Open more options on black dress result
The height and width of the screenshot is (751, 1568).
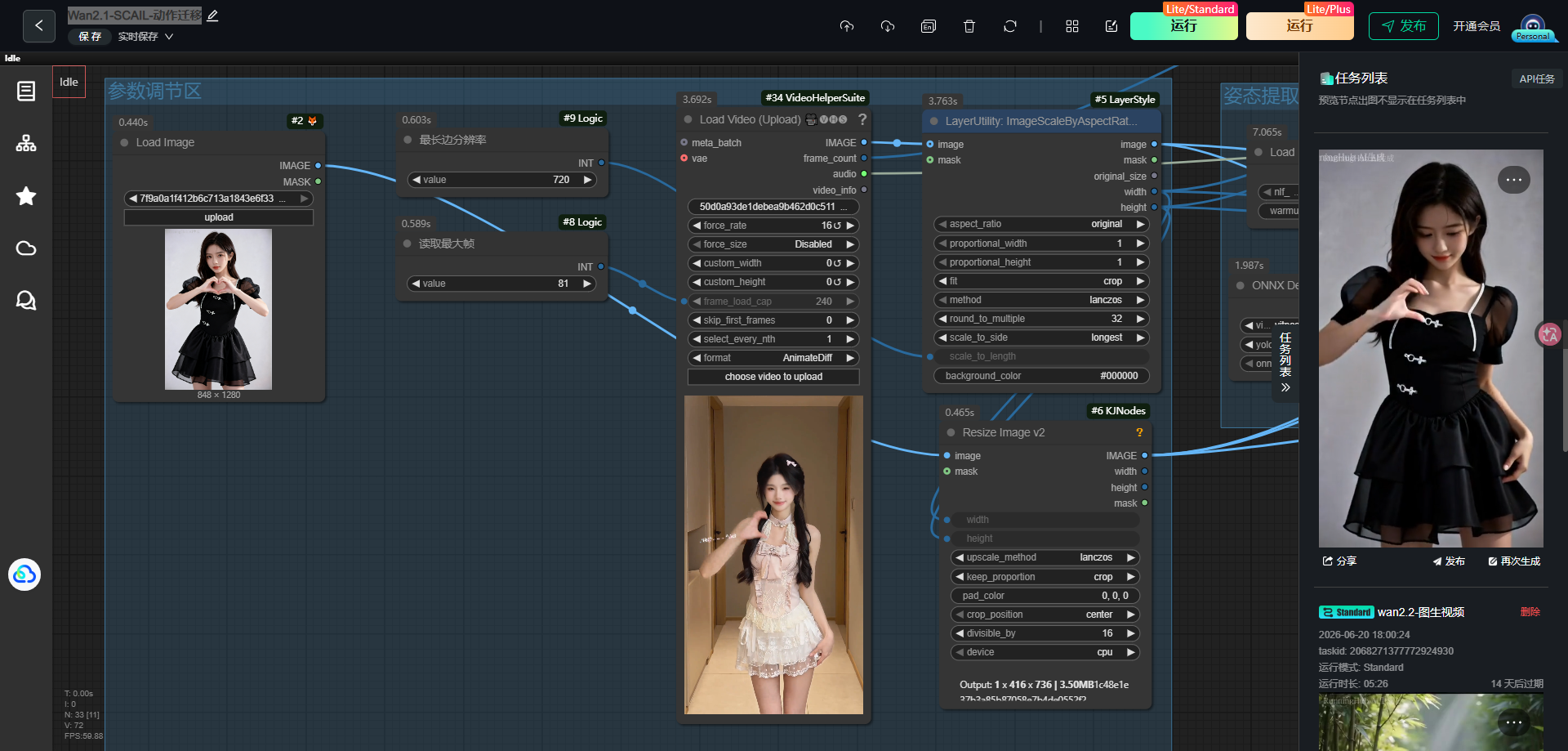click(x=1513, y=180)
